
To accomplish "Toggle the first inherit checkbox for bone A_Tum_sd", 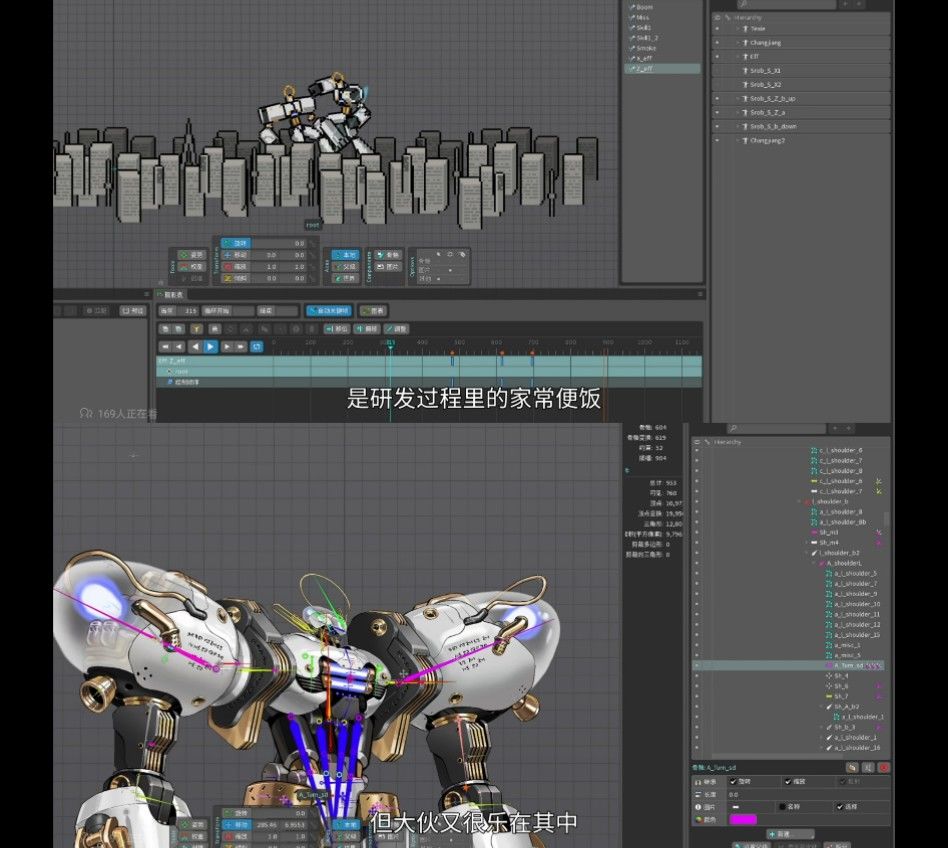I will [733, 782].
